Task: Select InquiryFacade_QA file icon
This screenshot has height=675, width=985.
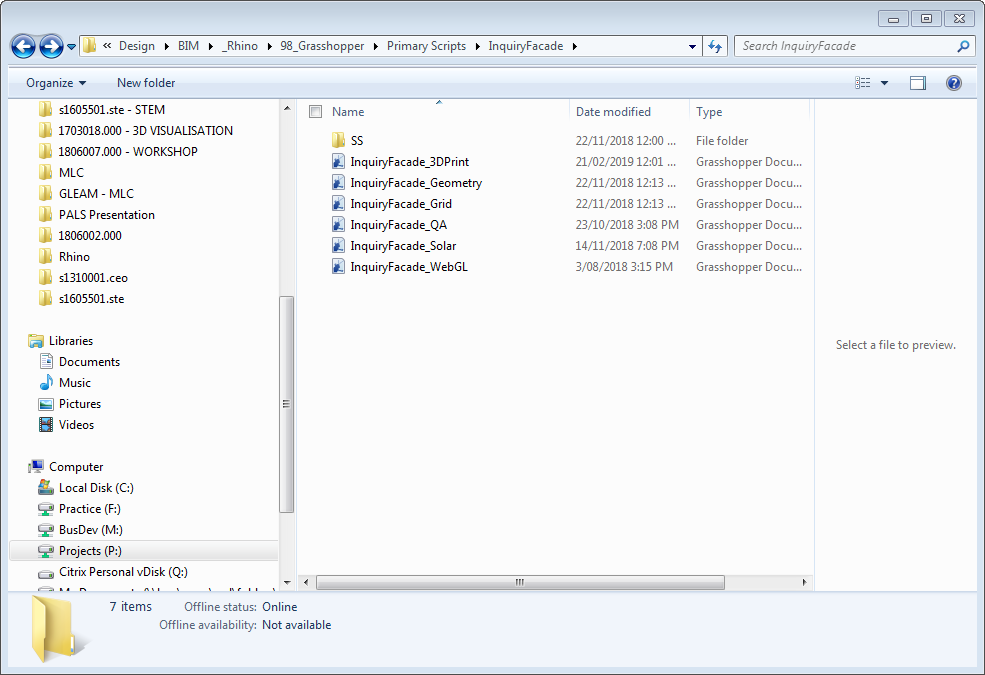Action: (339, 225)
